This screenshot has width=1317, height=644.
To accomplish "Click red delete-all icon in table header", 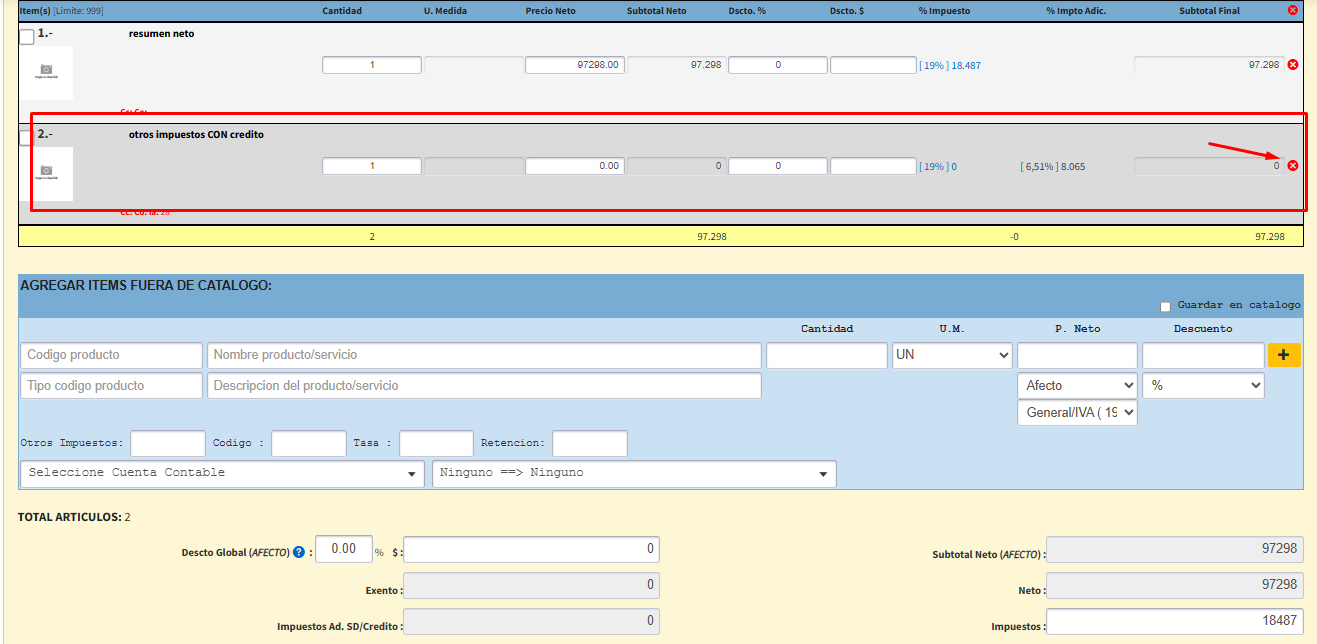I will tap(1293, 10).
